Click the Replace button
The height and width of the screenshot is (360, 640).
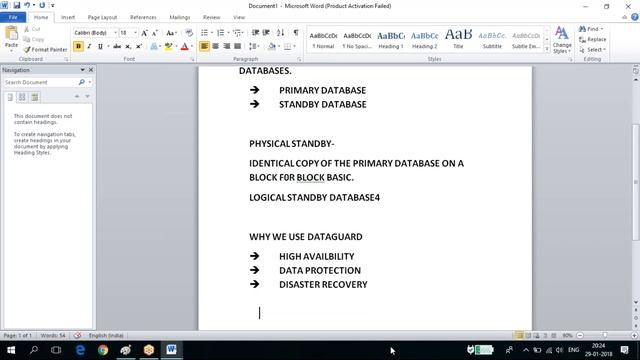(x=593, y=40)
